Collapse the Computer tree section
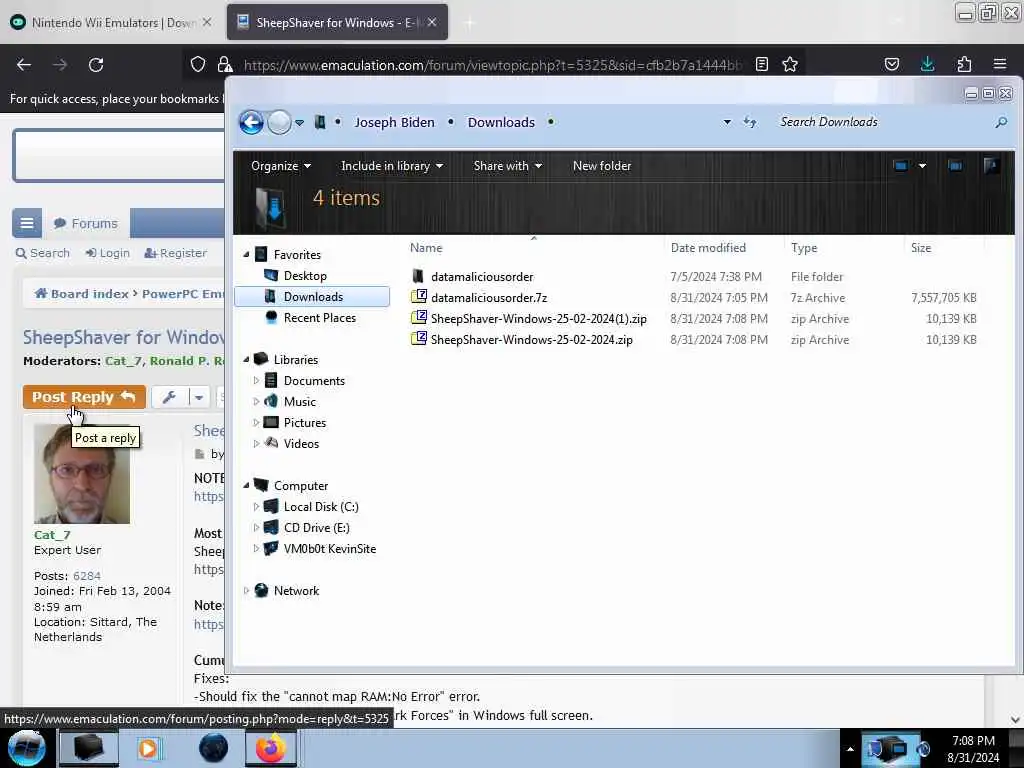 [246, 485]
